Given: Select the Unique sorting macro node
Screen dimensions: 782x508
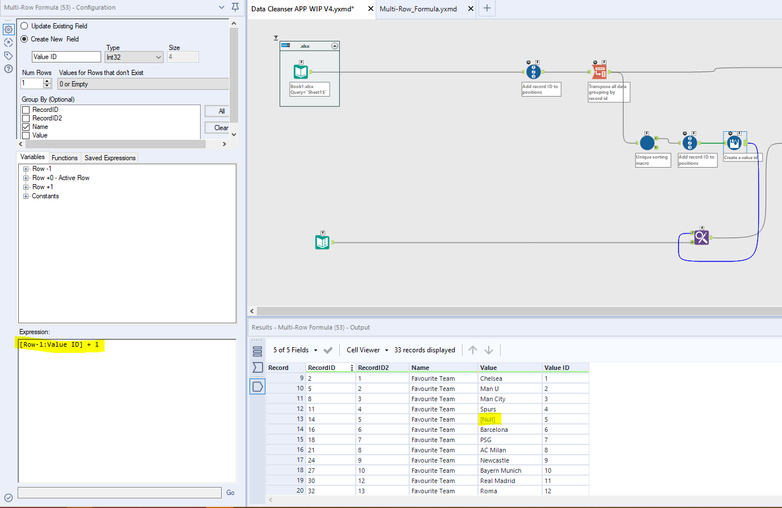Looking at the screenshot, I should [647, 142].
